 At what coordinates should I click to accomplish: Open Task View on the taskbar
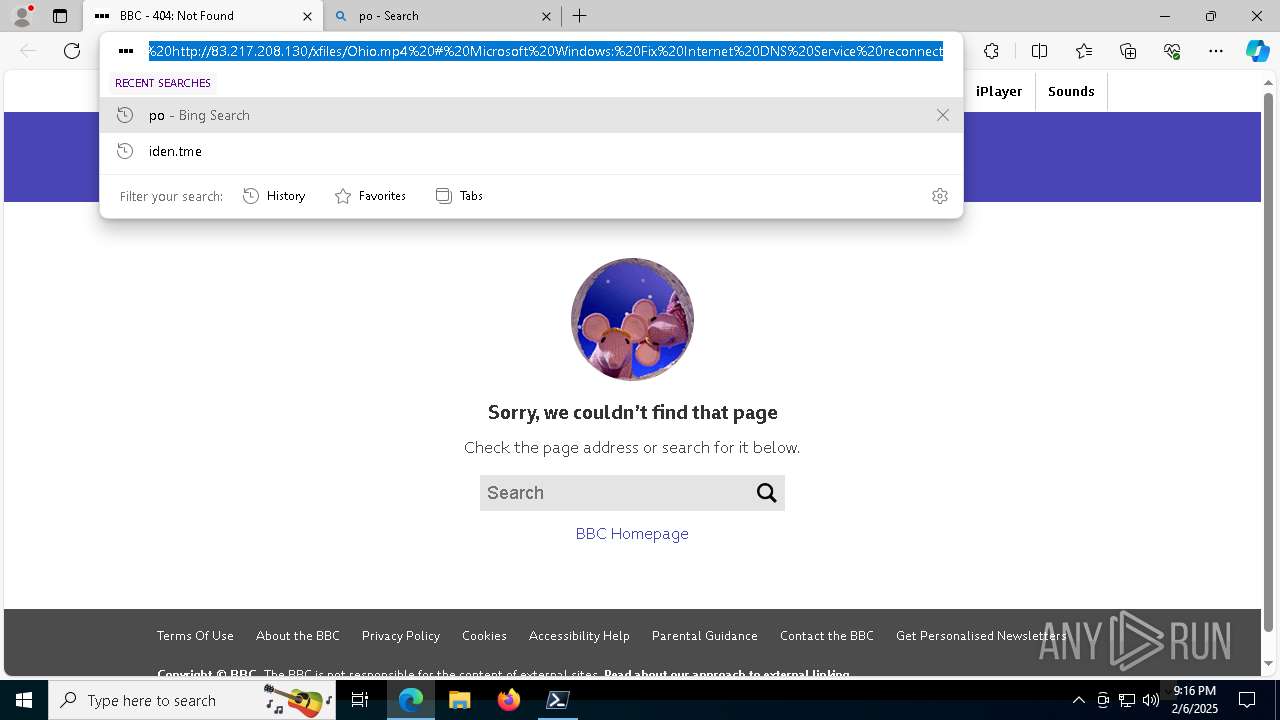click(360, 700)
